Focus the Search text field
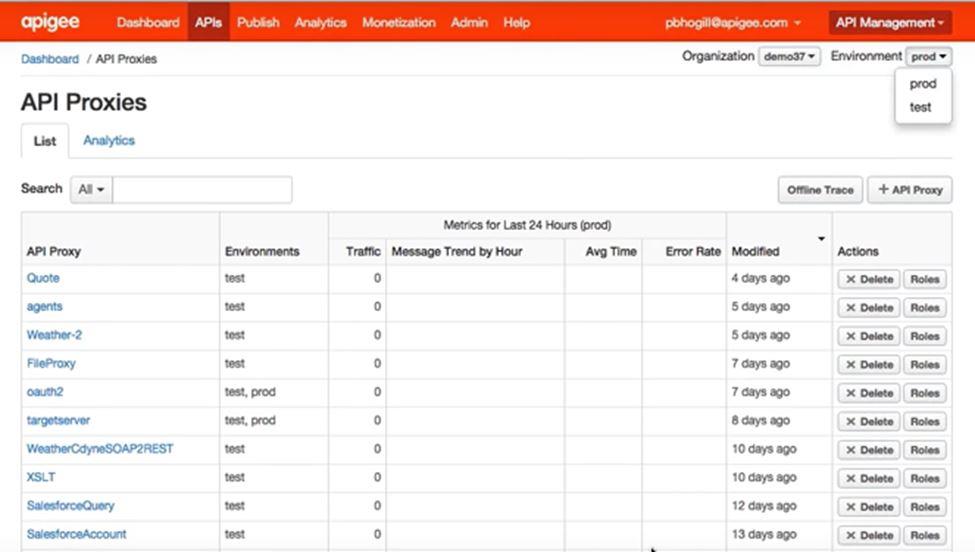975x552 pixels. pyautogui.click(x=202, y=190)
